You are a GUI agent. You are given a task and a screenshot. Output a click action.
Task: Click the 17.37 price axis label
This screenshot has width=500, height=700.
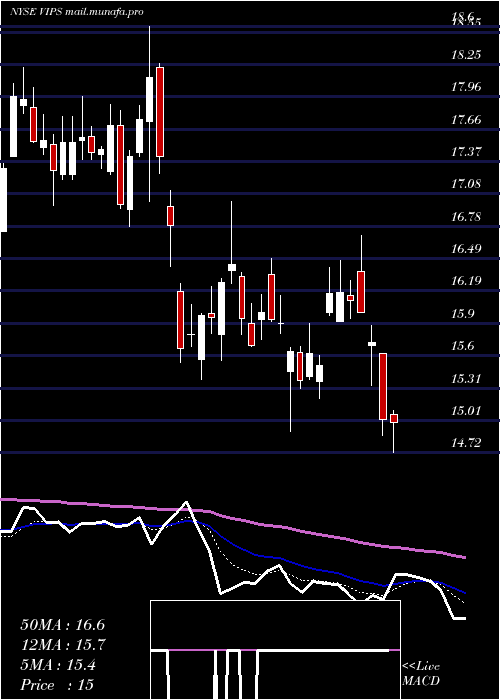(x=467, y=151)
